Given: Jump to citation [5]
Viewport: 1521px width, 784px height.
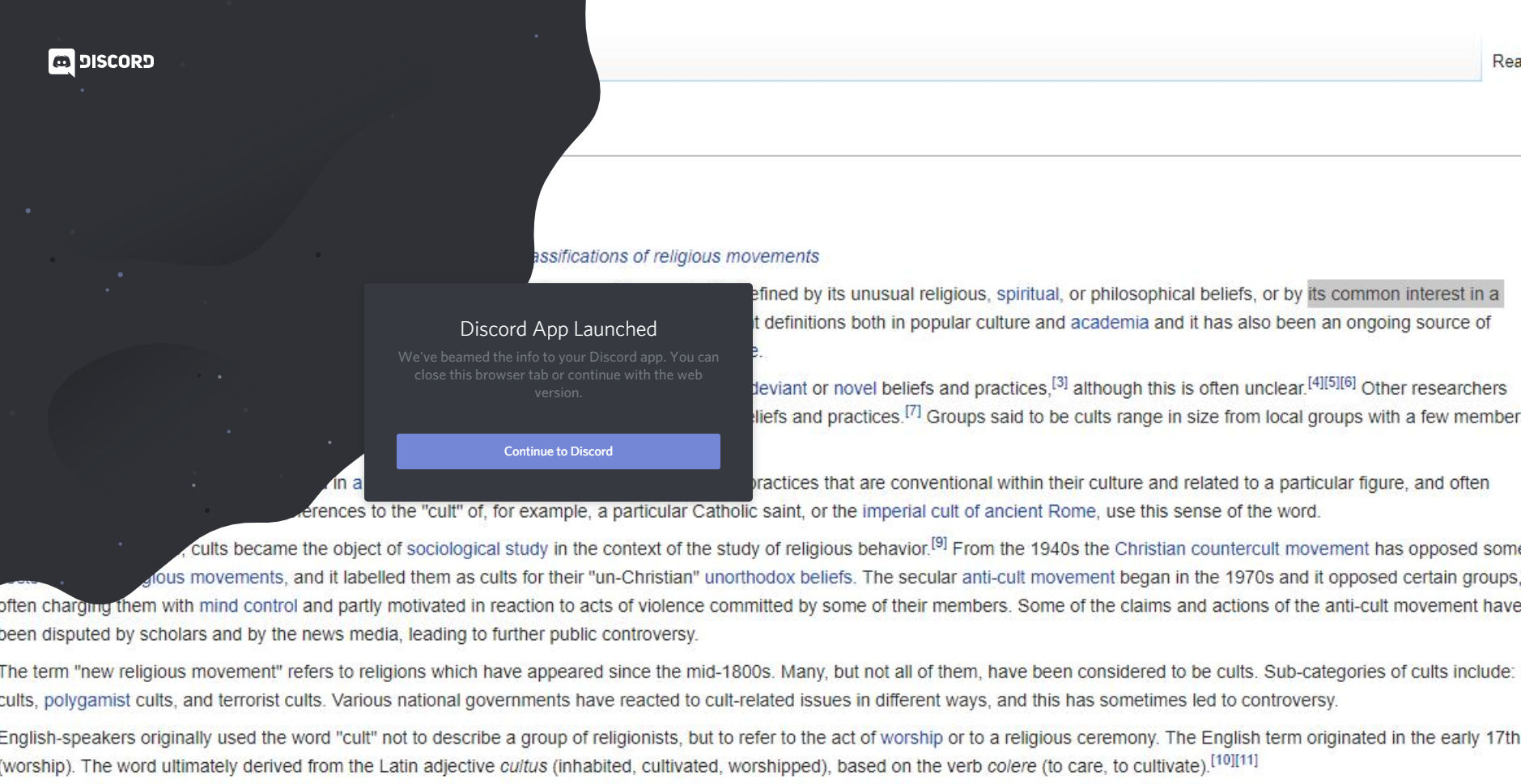Looking at the screenshot, I should pos(1332,383).
